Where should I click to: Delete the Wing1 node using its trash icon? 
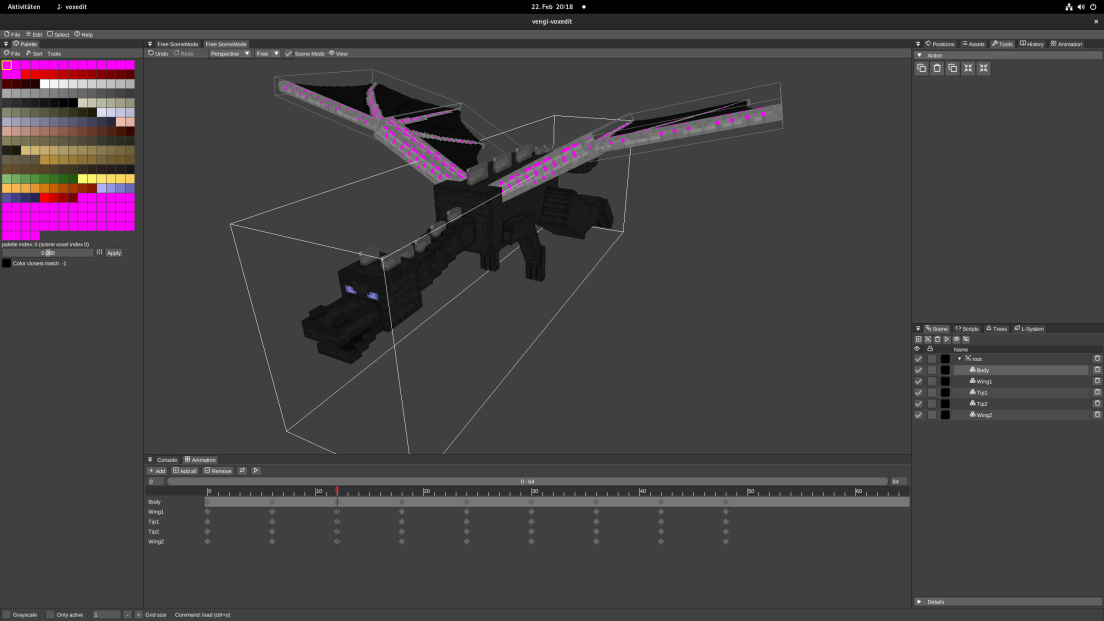pyautogui.click(x=1097, y=381)
